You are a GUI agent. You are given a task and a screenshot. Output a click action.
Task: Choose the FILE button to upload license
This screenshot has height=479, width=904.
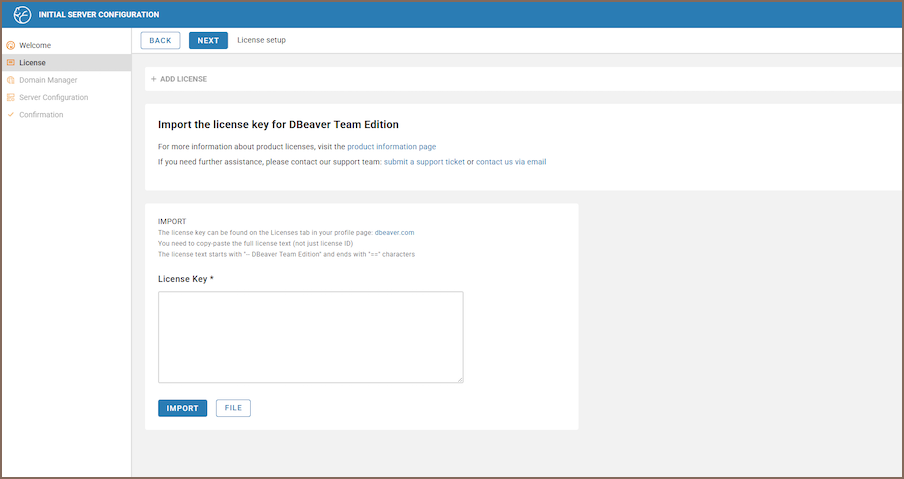click(x=233, y=408)
